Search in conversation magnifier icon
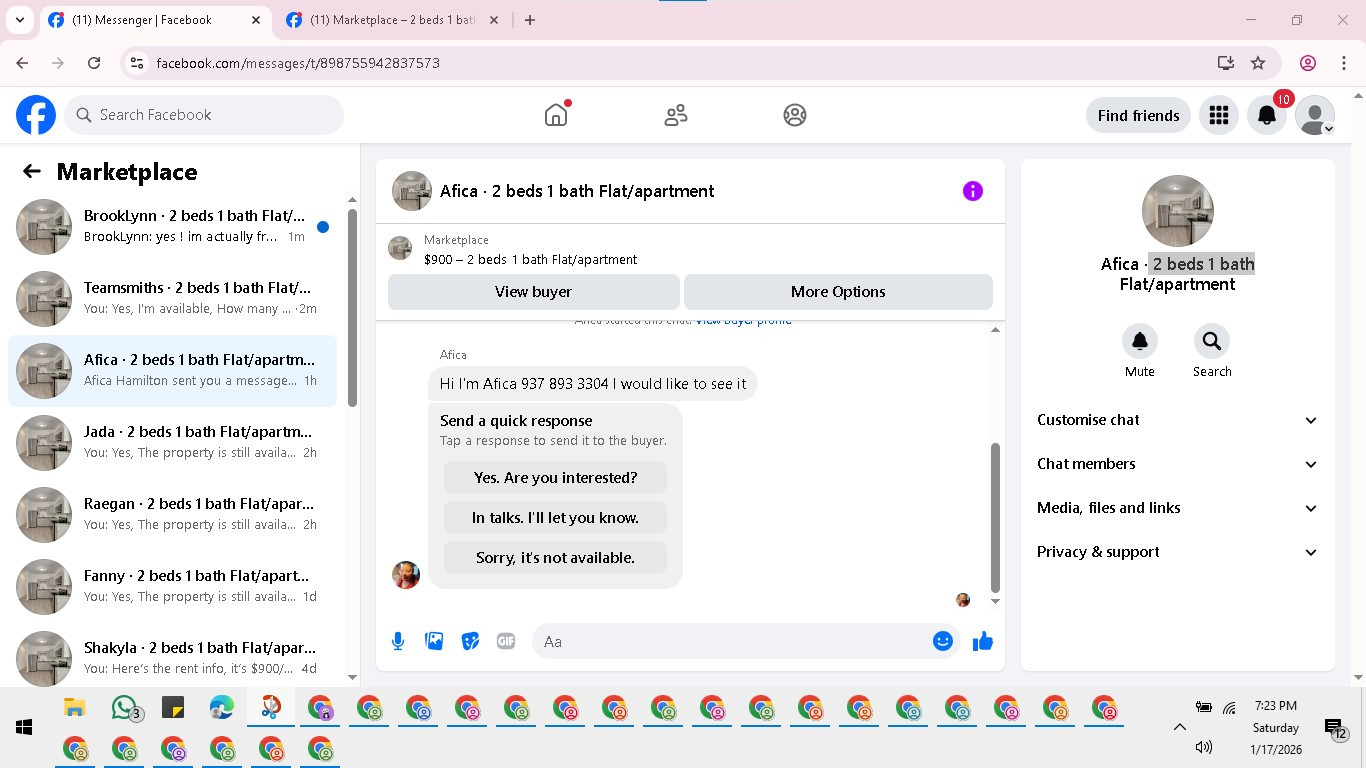Image resolution: width=1366 pixels, height=768 pixels. tap(1212, 341)
